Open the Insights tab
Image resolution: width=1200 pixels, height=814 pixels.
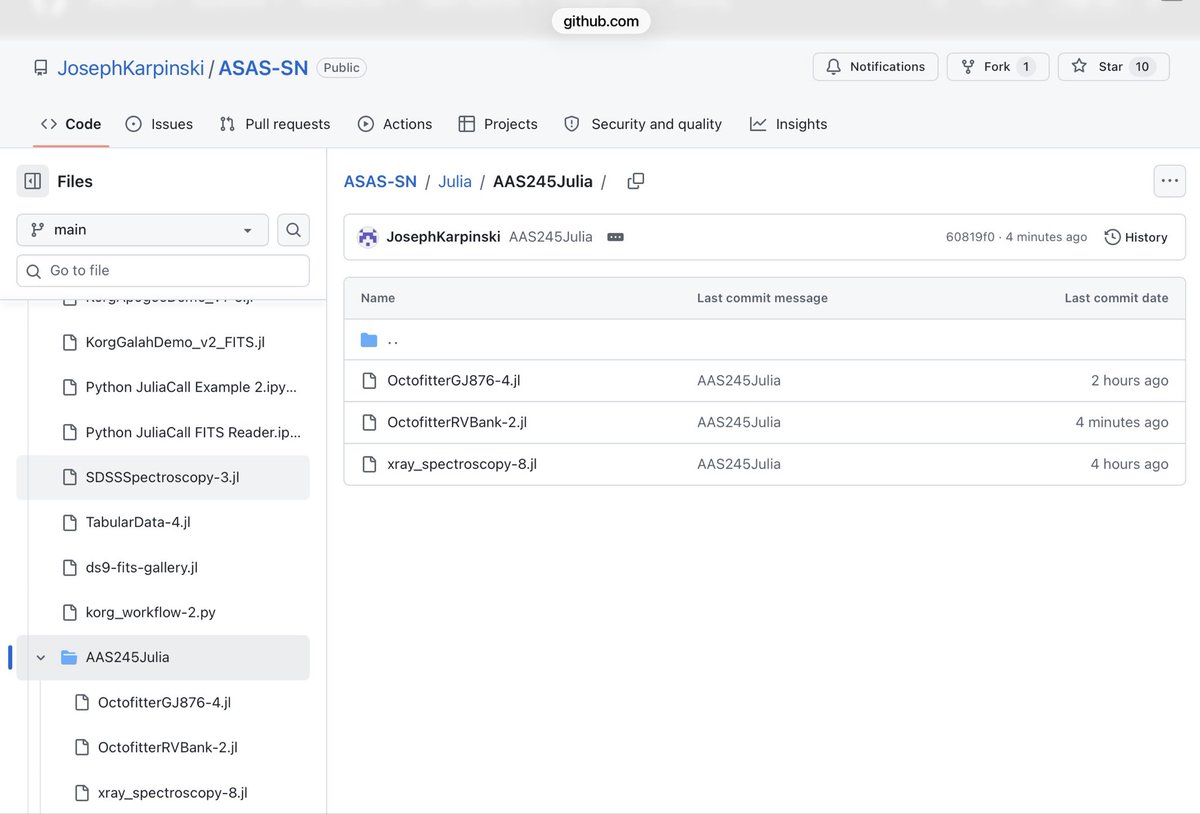point(789,124)
